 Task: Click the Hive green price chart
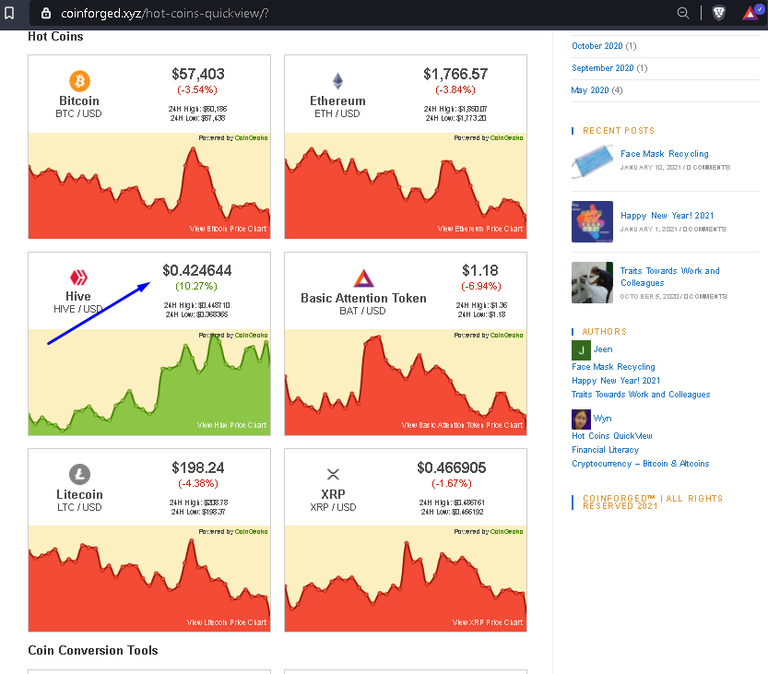coord(149,382)
